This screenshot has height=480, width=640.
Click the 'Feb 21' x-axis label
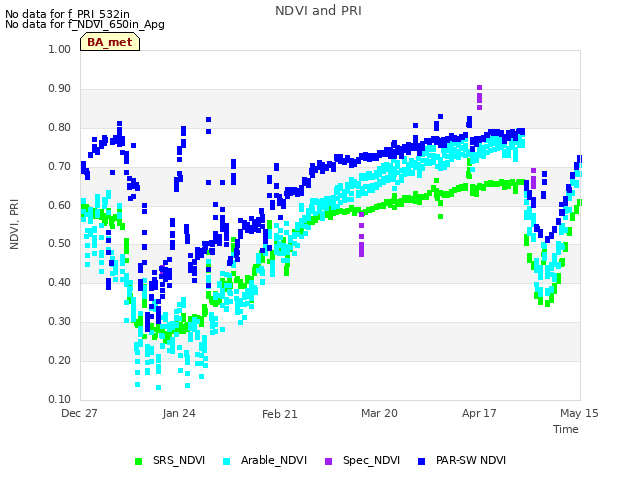click(280, 414)
